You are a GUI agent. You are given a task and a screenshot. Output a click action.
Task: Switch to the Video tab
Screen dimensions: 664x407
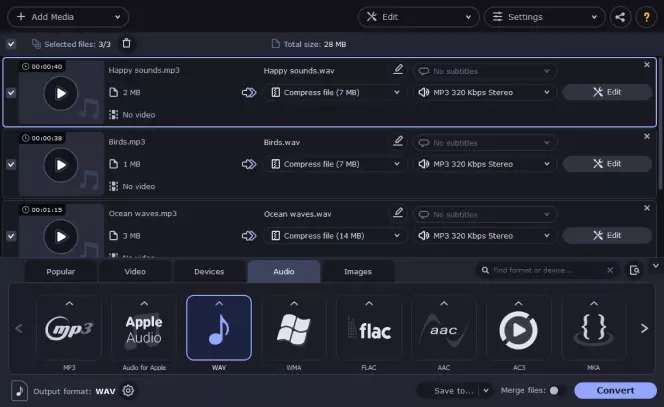point(135,271)
